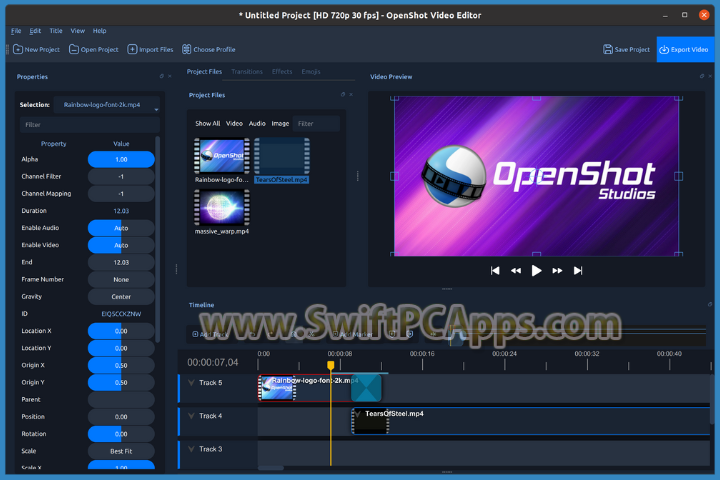This screenshot has width=720, height=480.
Task: Open the Selection clip dropdown
Action: [x=107, y=105]
